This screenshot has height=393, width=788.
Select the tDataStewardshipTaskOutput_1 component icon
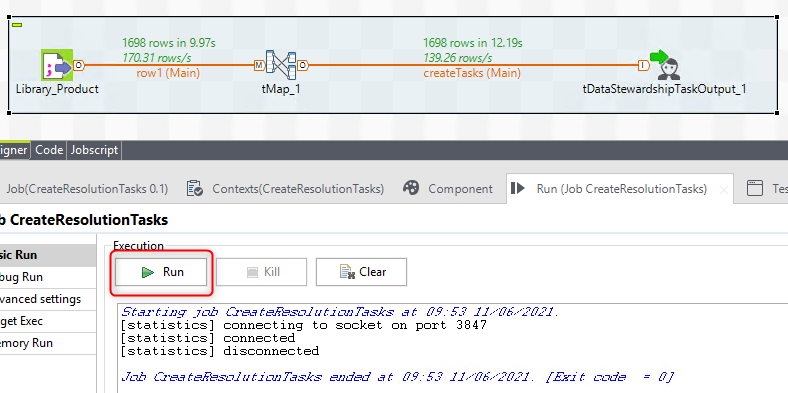[665, 65]
